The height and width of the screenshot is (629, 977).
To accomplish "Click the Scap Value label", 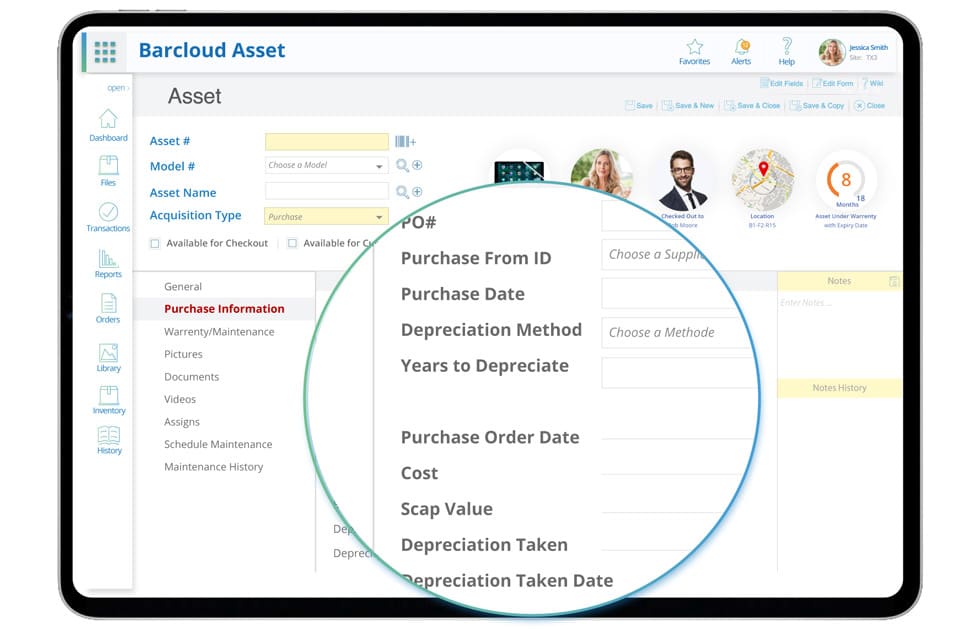I will pos(447,509).
